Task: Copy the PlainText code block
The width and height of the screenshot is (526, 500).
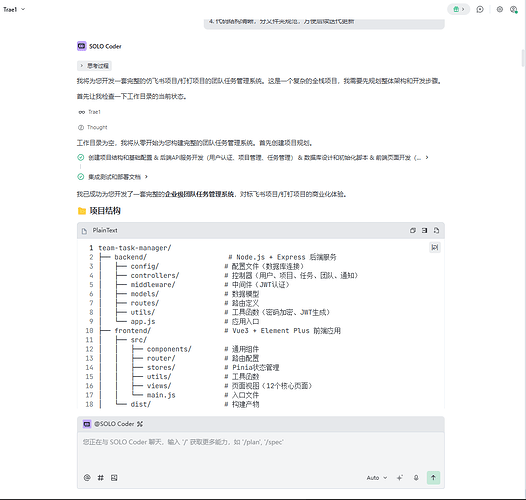Action: click(413, 231)
